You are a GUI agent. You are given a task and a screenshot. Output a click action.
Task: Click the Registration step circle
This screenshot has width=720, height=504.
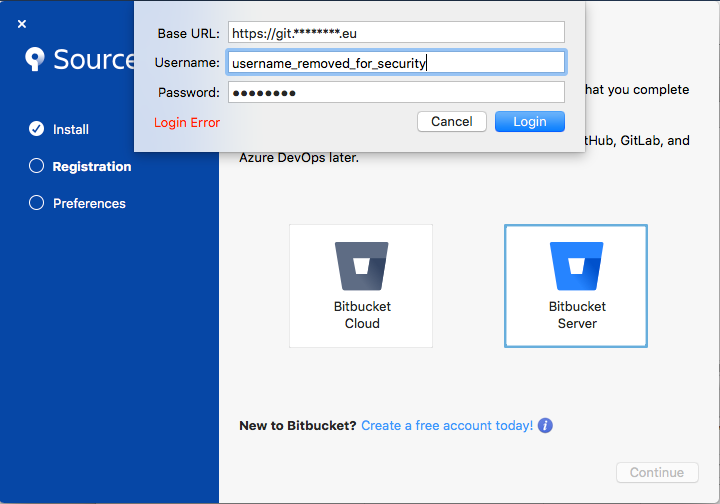click(x=36, y=166)
